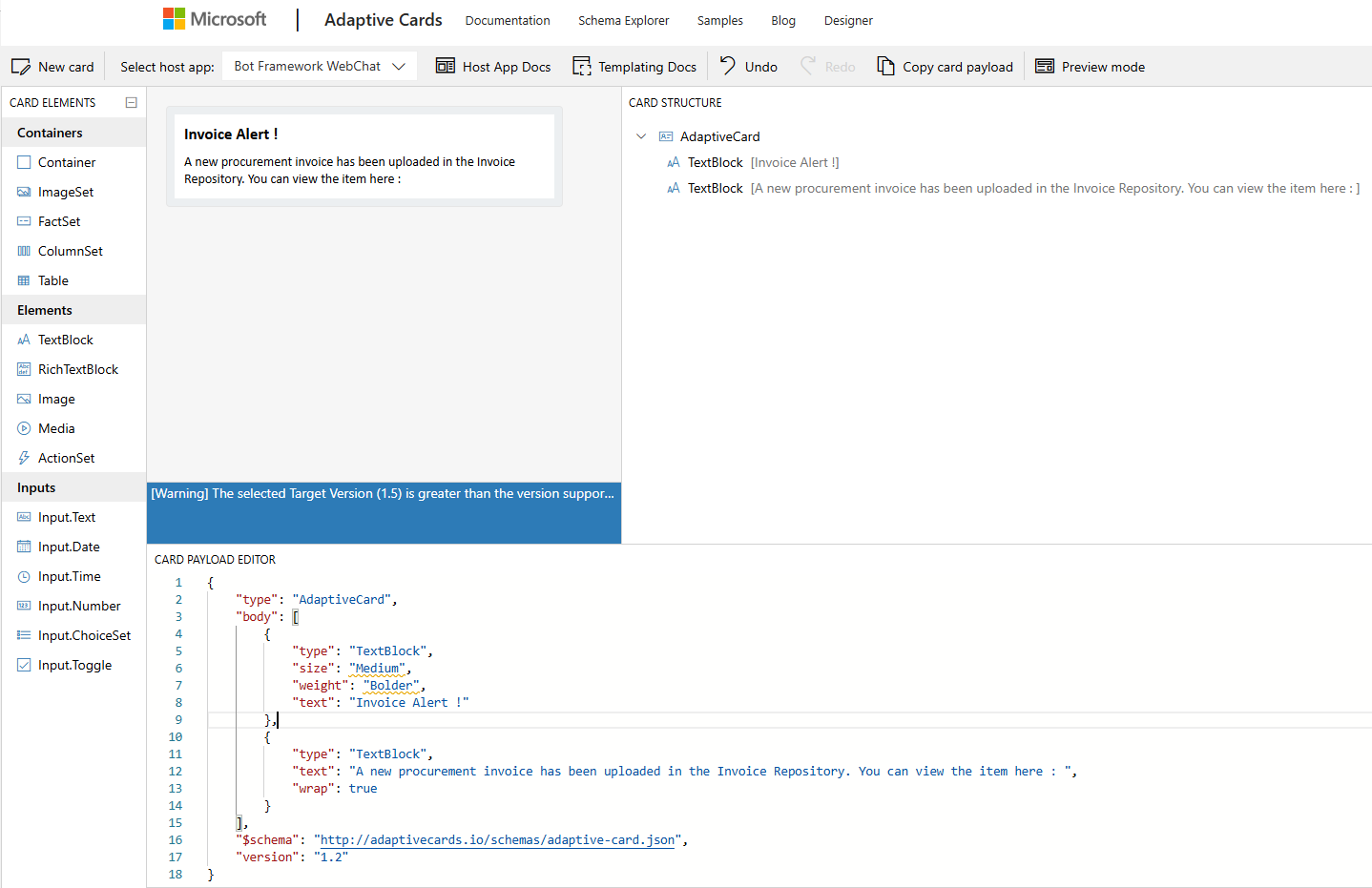The width and height of the screenshot is (1372, 888).
Task: Click the Elements section header
Action: tap(74, 310)
